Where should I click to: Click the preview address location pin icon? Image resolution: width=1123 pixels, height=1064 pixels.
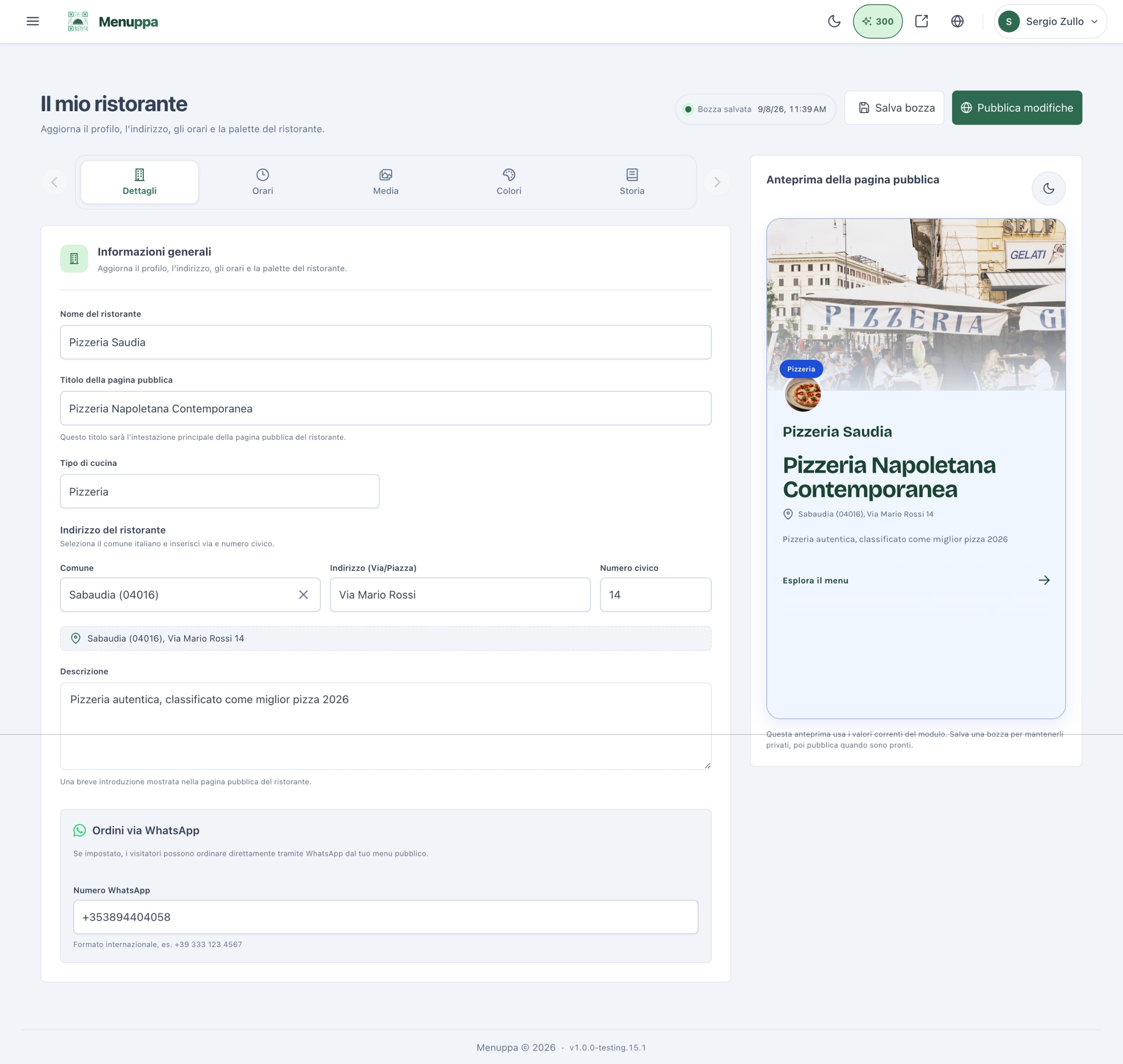click(x=788, y=514)
